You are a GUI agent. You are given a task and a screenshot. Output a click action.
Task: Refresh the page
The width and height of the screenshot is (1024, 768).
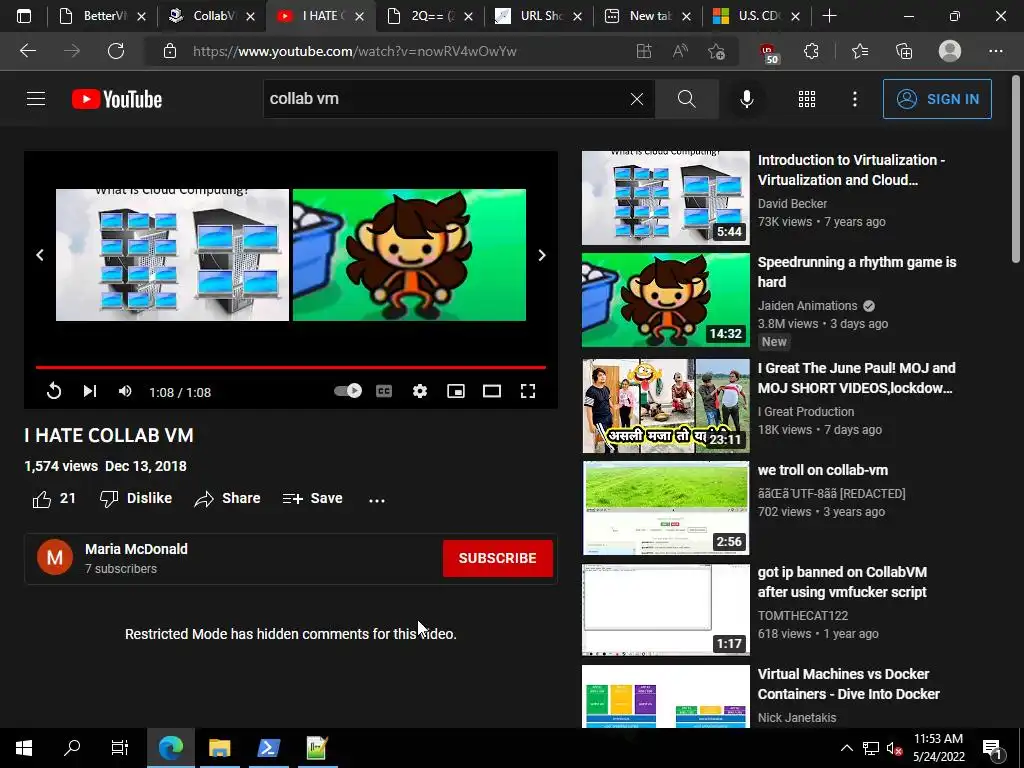point(116,51)
